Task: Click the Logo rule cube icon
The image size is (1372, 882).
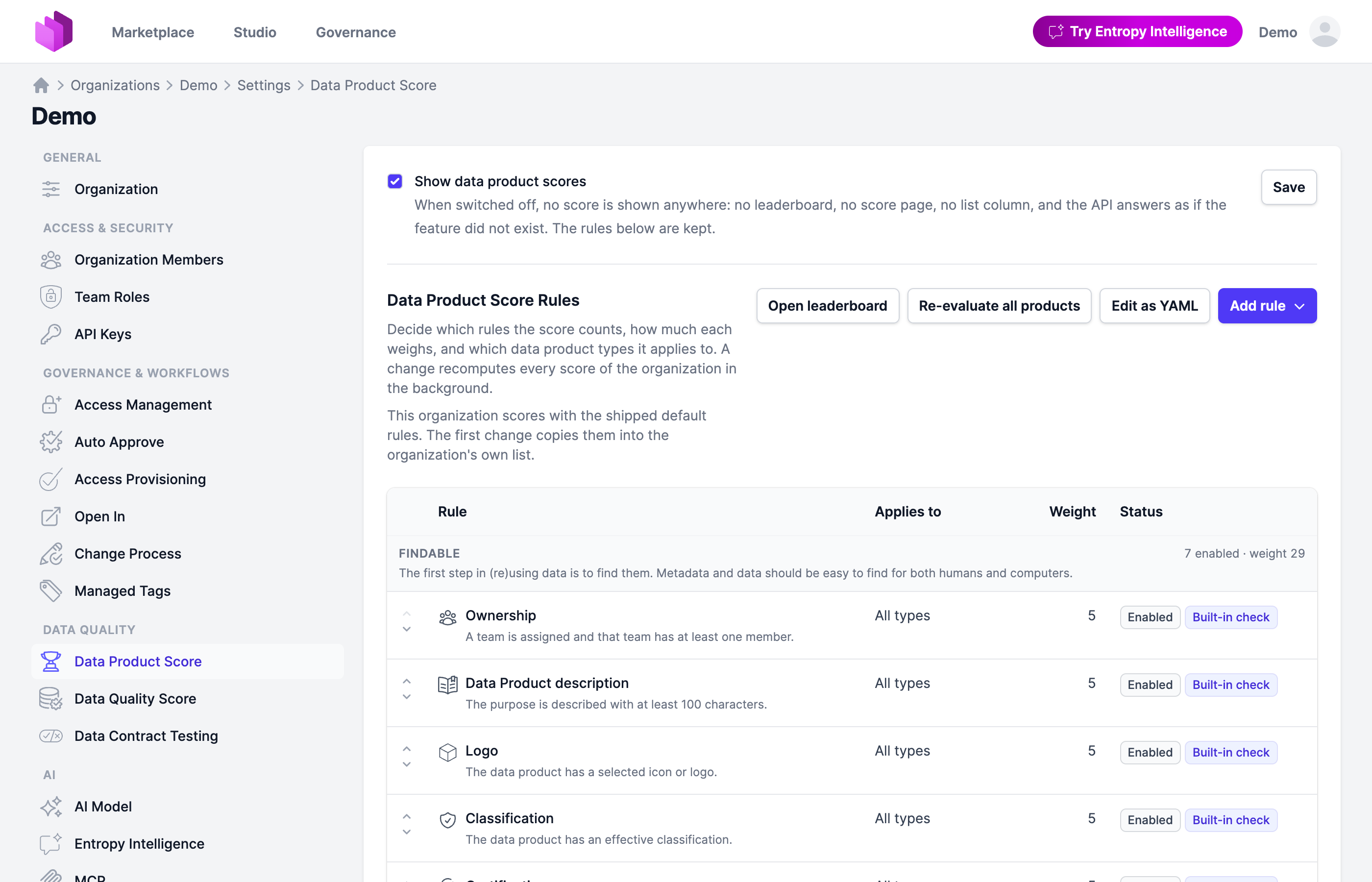Action: point(448,753)
